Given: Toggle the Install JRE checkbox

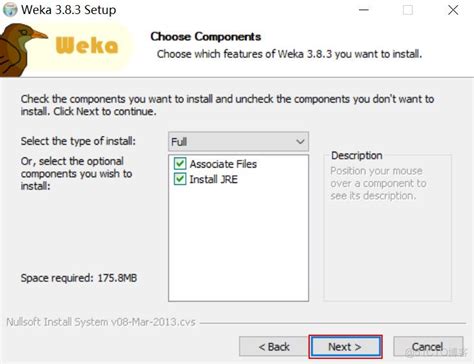Looking at the screenshot, I should pyautogui.click(x=180, y=179).
